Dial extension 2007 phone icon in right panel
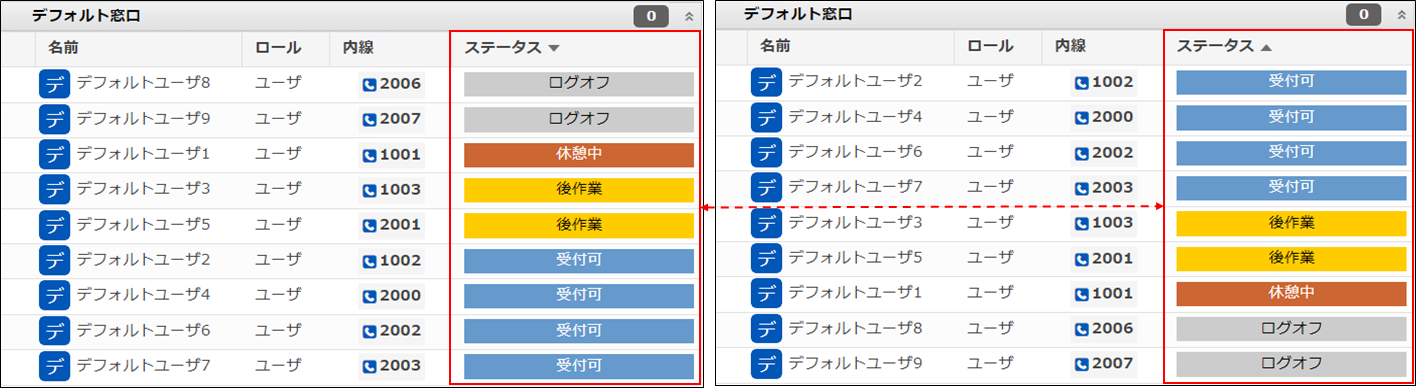This screenshot has width=1416, height=388. [1081, 364]
